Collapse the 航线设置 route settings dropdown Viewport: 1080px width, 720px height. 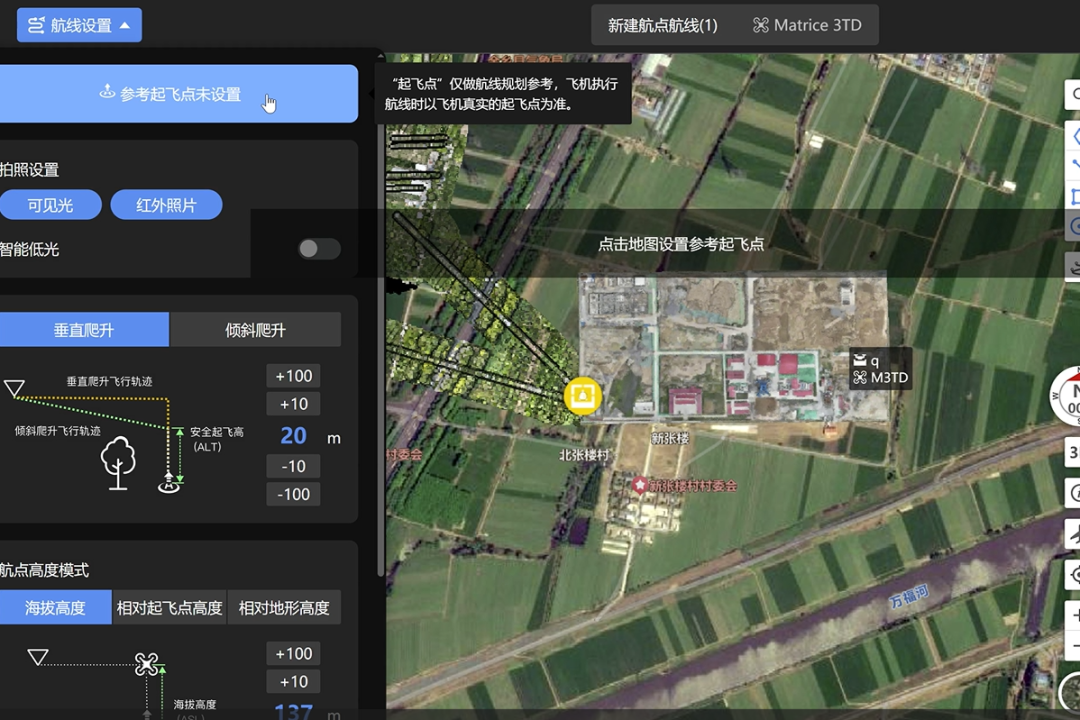pos(79,25)
